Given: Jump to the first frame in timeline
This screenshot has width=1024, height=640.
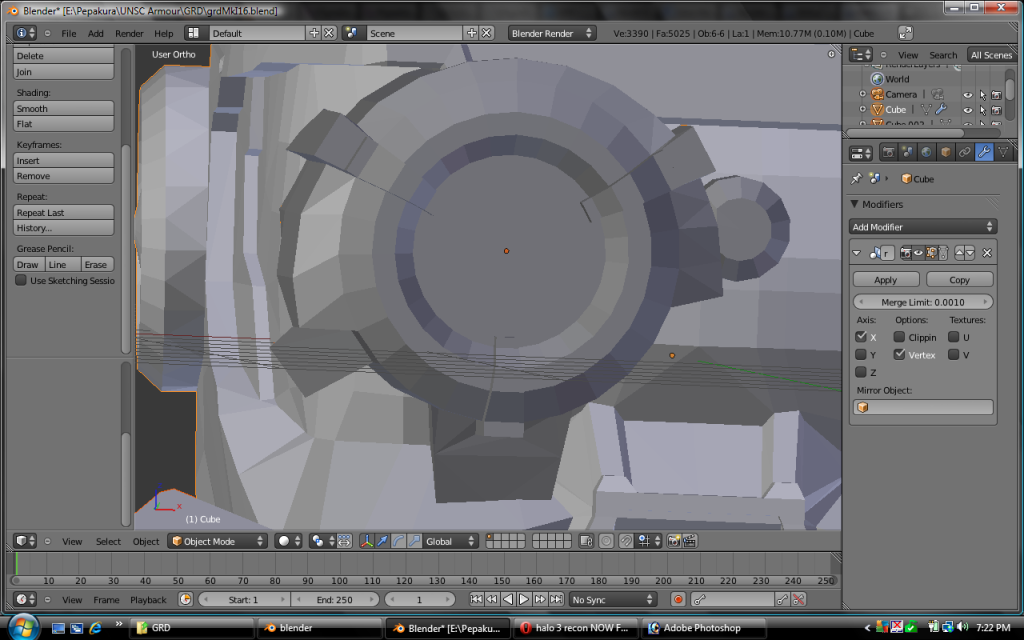Looking at the screenshot, I should pos(476,599).
